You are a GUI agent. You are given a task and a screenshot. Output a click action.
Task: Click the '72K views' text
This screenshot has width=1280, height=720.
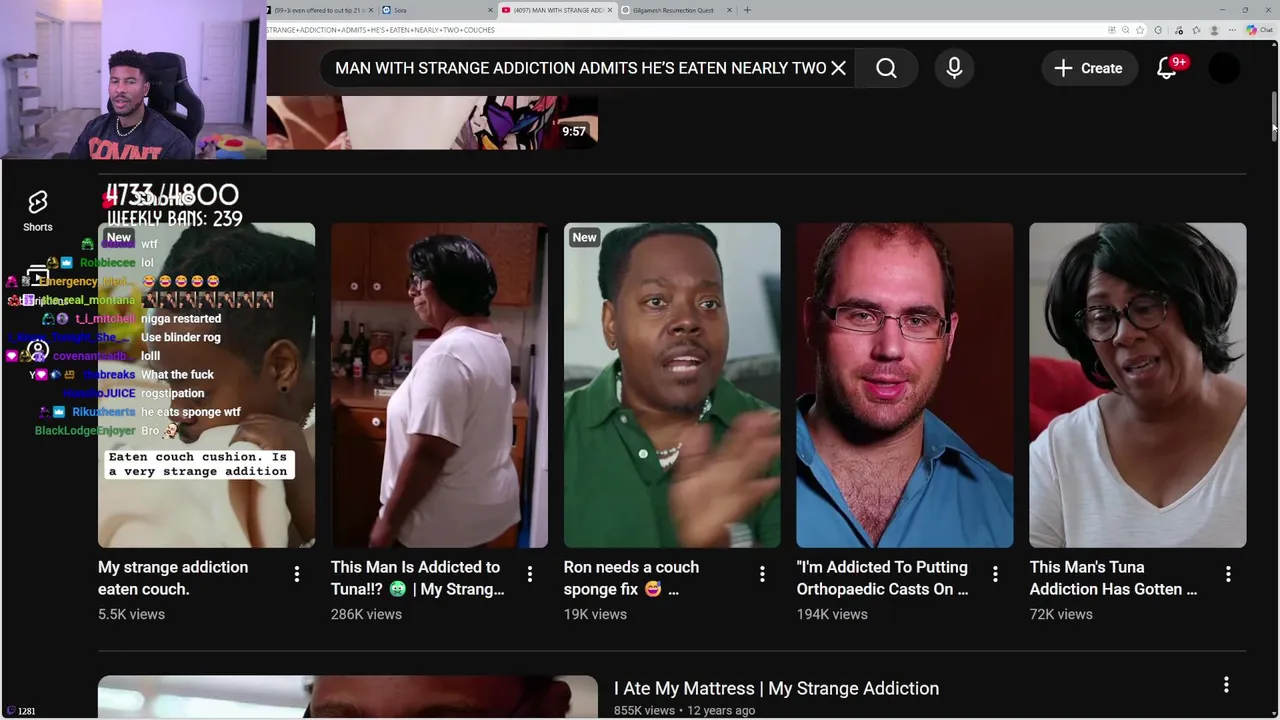coord(1061,614)
